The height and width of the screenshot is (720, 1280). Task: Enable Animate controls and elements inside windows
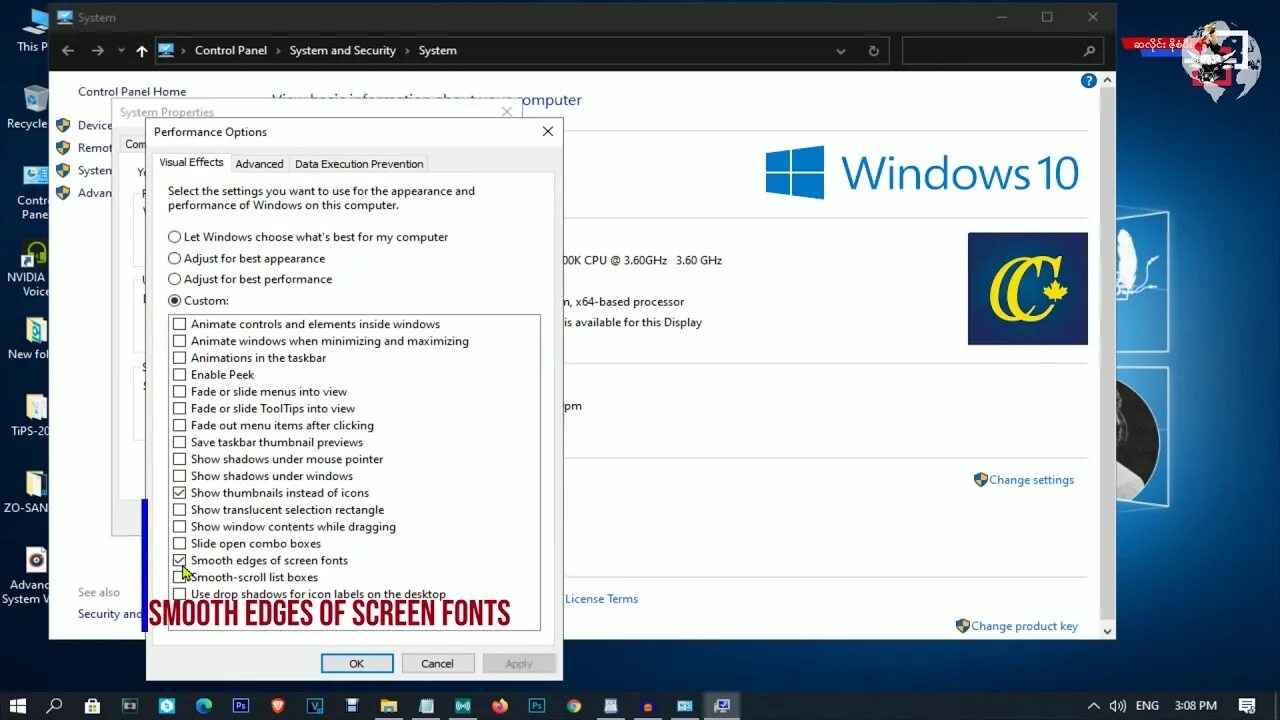pos(180,324)
